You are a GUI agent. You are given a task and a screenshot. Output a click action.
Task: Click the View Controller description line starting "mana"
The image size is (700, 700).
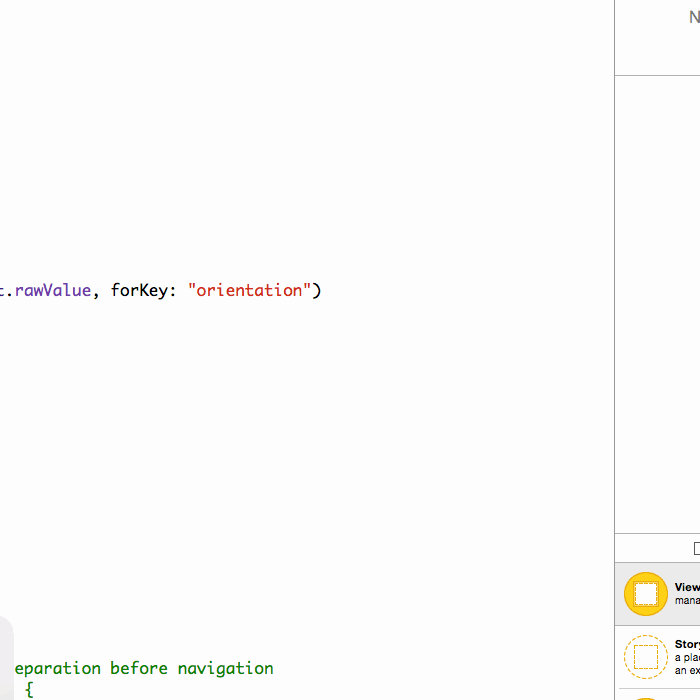tap(687, 601)
